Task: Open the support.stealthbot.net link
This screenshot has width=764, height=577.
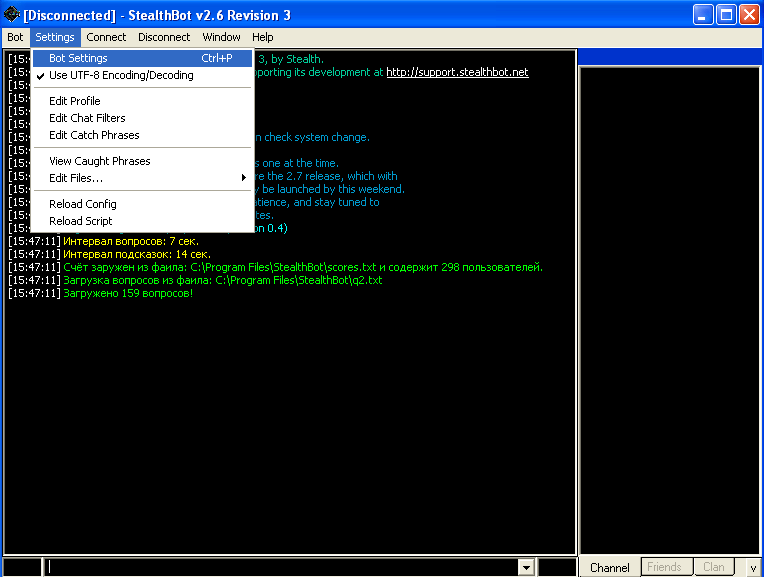Action: pos(457,72)
